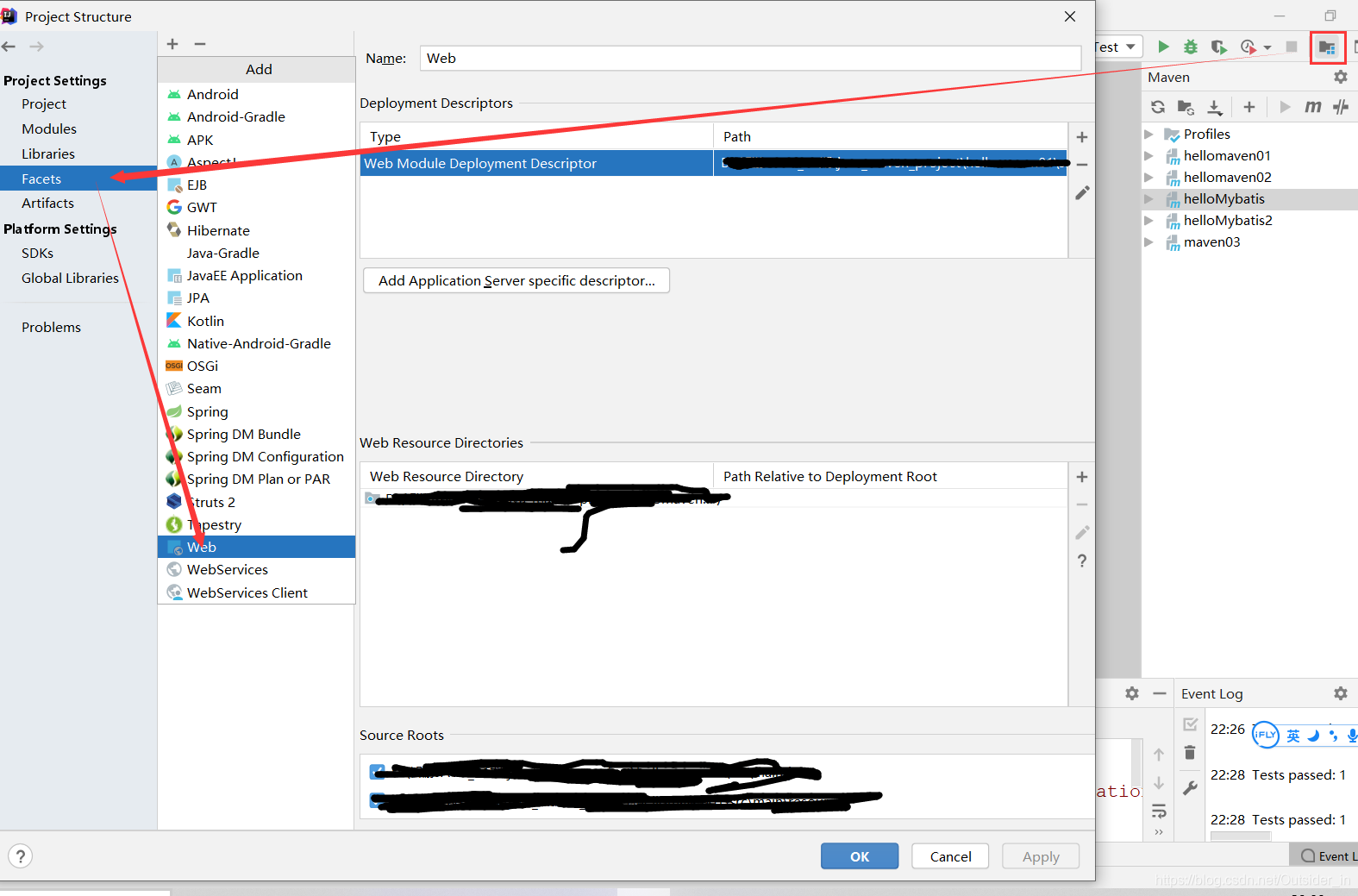Screen dimensions: 1358x896
Task: Select Modules in settings sidebar
Action: [49, 128]
